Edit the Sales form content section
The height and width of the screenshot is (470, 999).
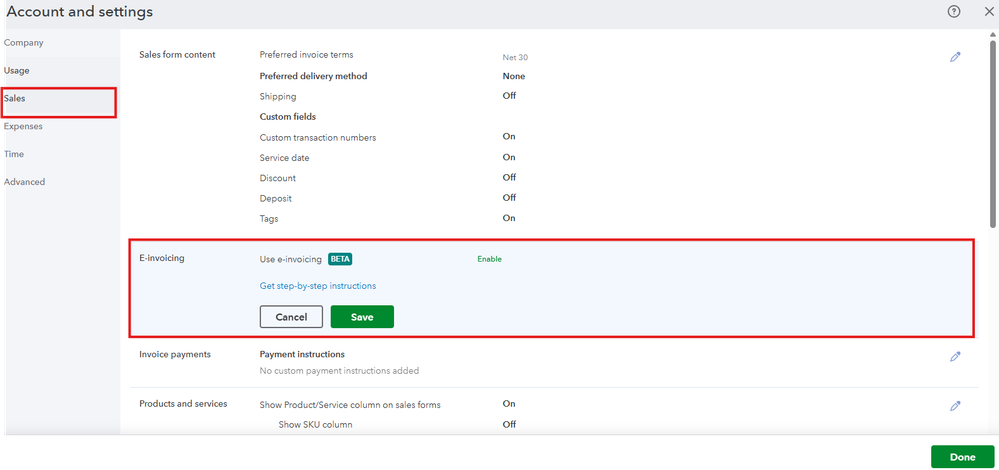tap(955, 57)
